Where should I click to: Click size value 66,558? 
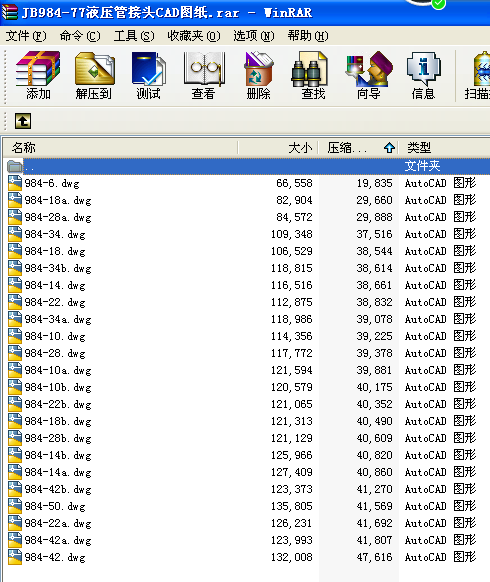pos(294,183)
